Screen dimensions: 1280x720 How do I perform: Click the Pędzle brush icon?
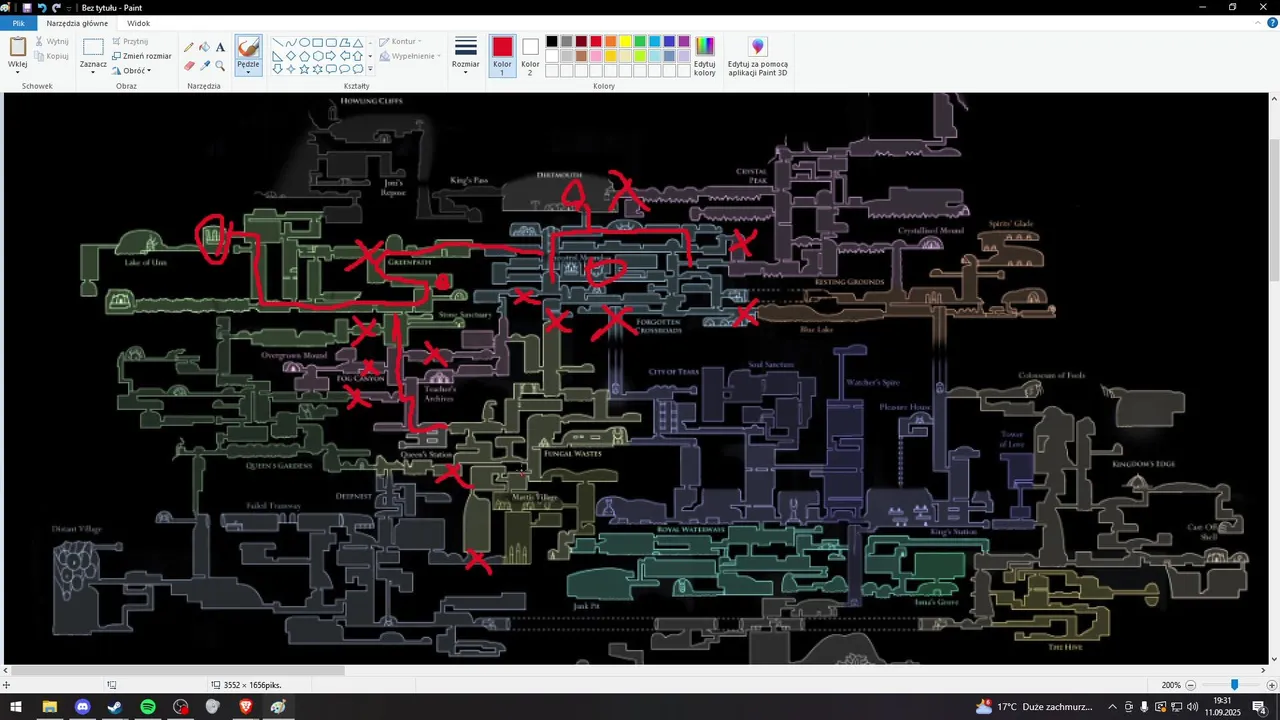(x=248, y=47)
